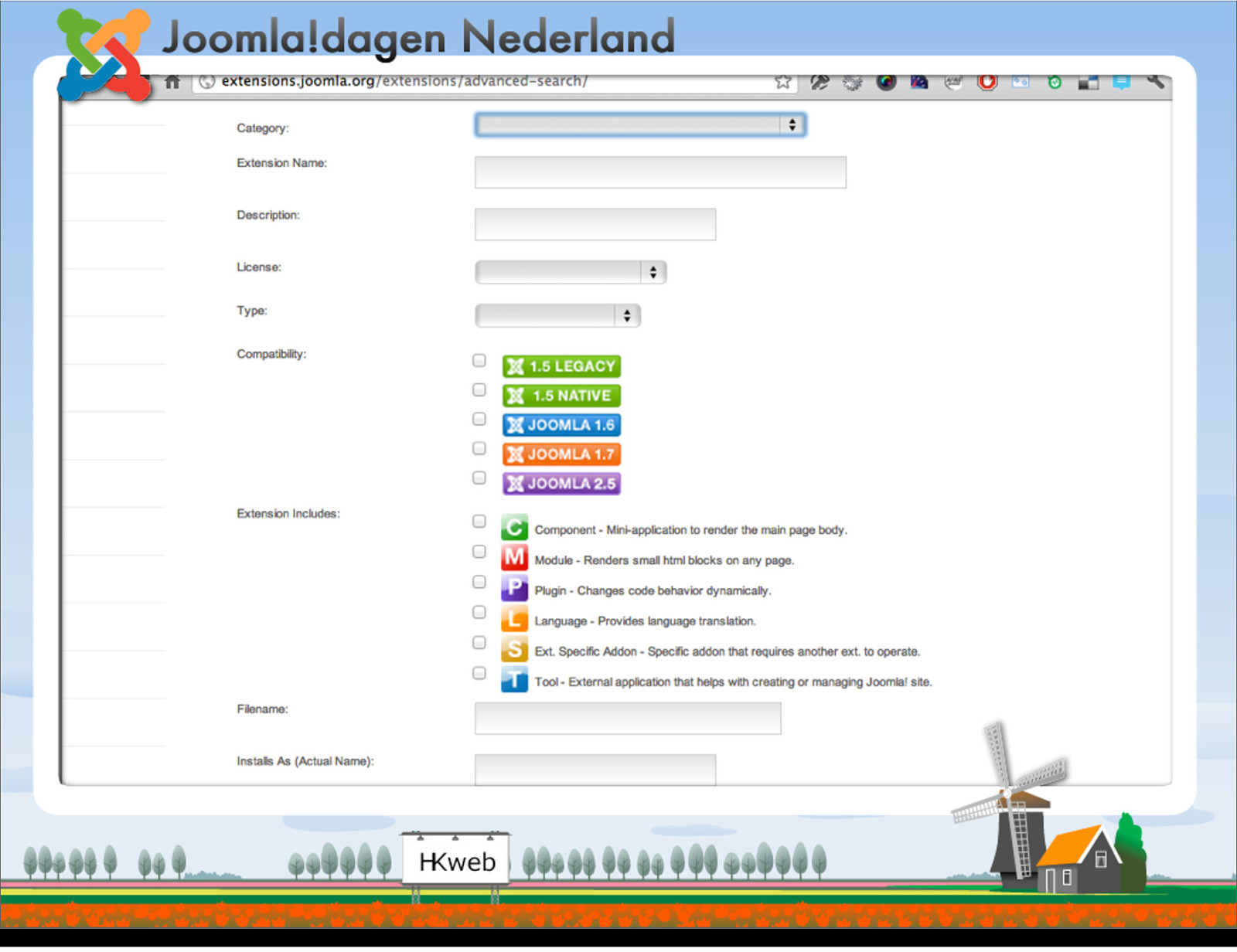This screenshot has height=952, width=1237.
Task: Click the gear-shaped extension icon in toolbar
Action: coord(852,82)
